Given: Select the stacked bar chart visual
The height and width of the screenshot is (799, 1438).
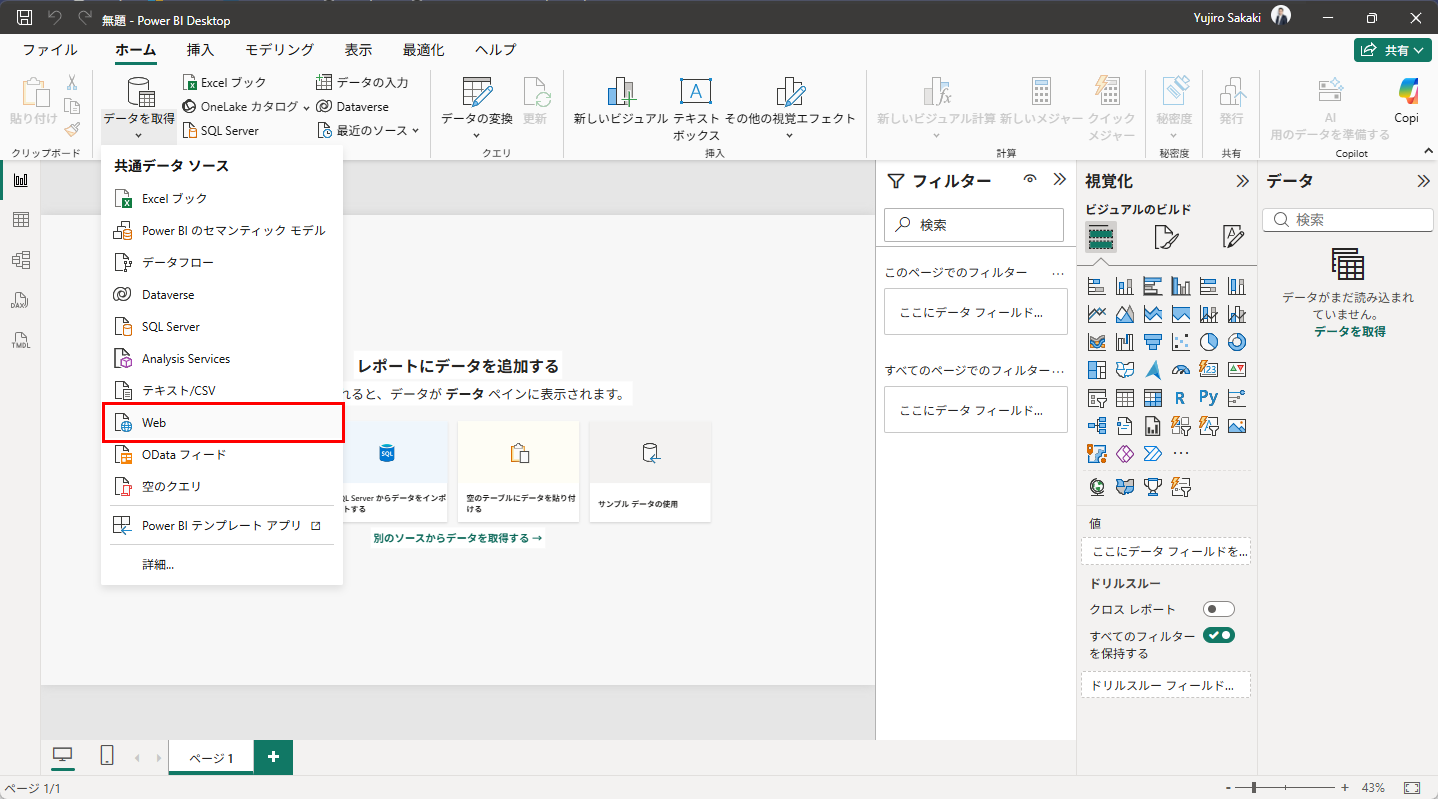Looking at the screenshot, I should pos(1096,286).
